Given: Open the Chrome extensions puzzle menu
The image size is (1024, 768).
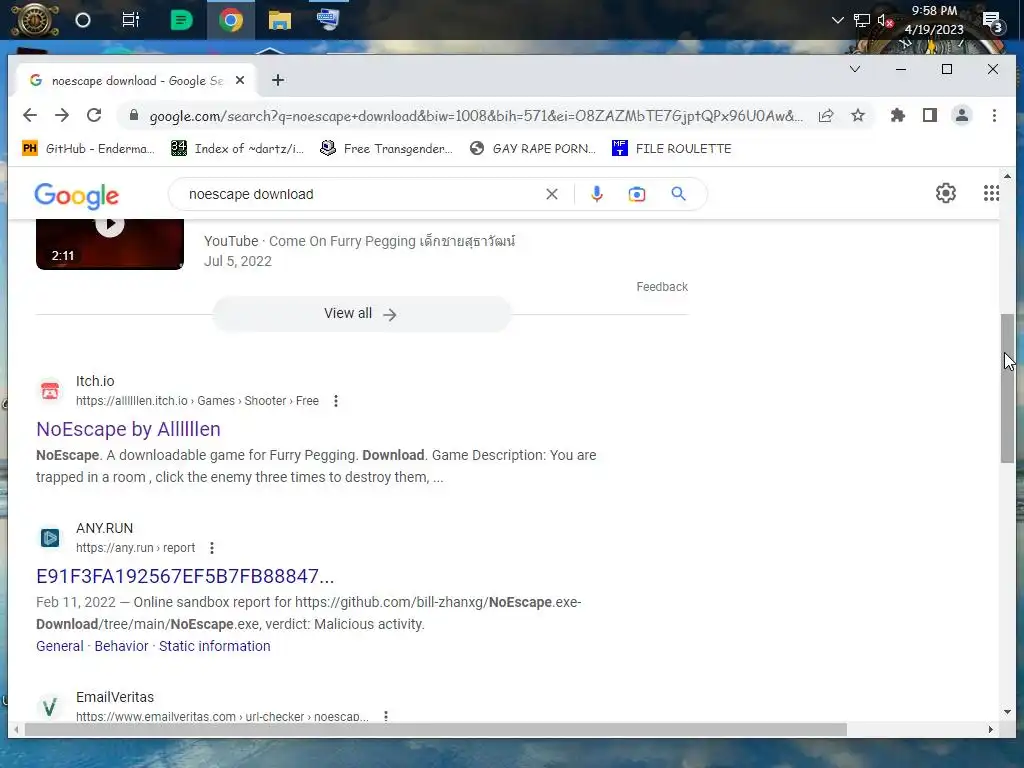Looking at the screenshot, I should 898,116.
